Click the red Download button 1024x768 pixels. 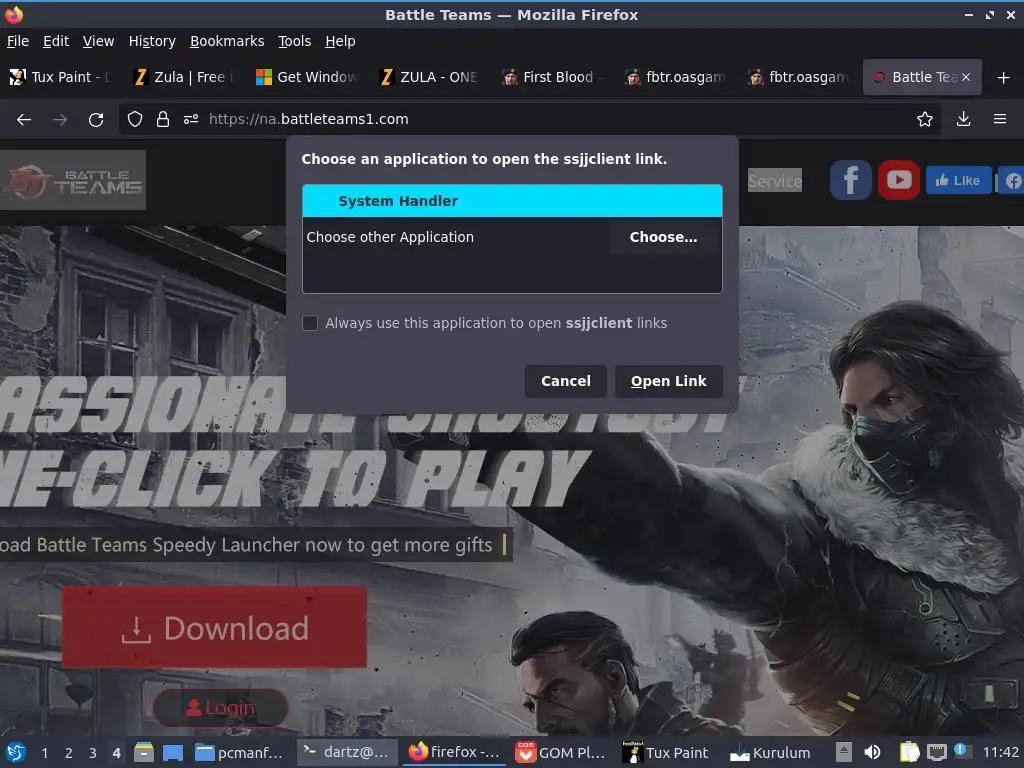click(x=214, y=628)
